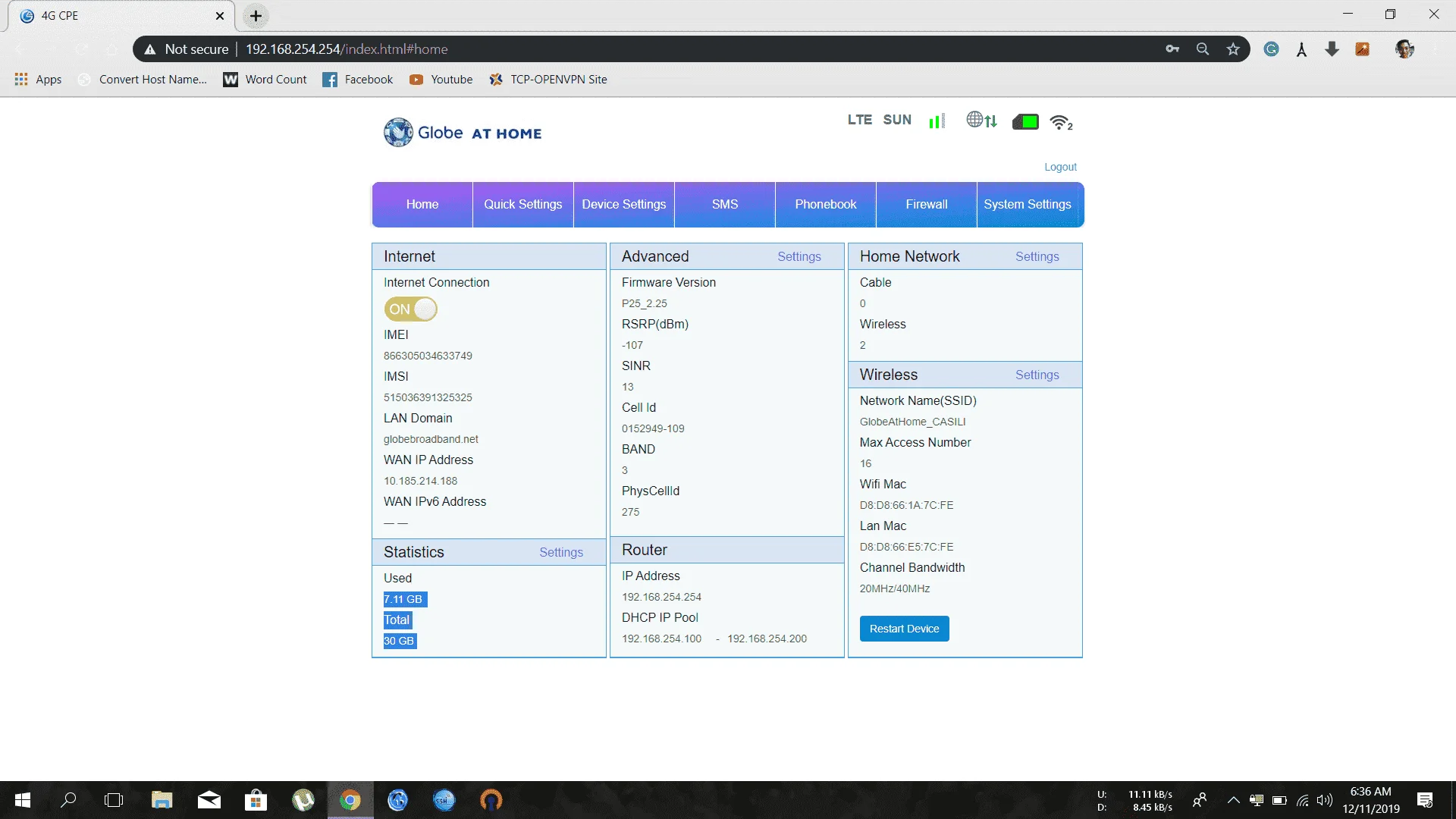Open the TCP-OPENVPN Site bookmark
1456x819 pixels.
tap(548, 79)
